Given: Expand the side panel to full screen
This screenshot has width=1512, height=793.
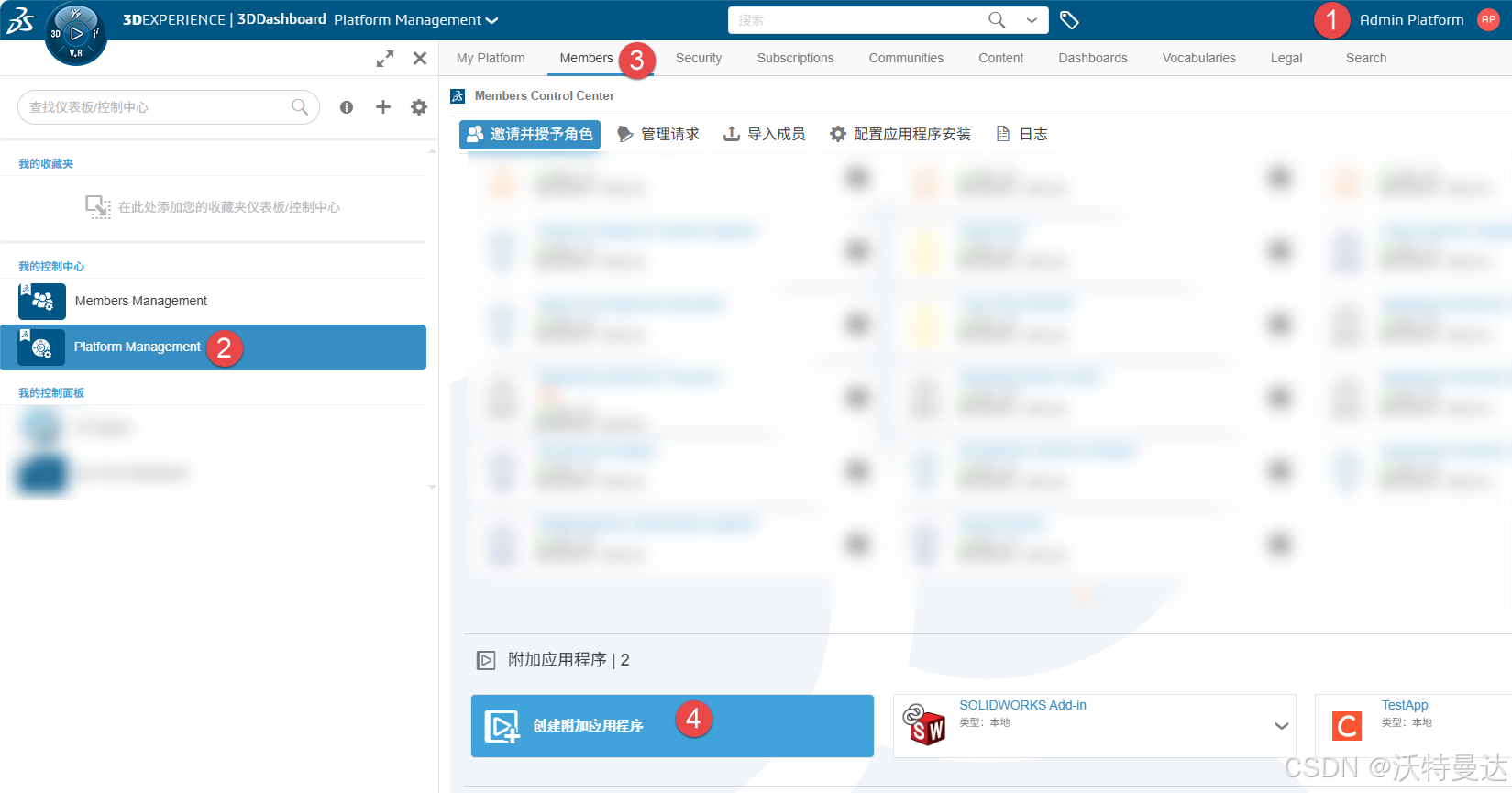Looking at the screenshot, I should point(385,59).
